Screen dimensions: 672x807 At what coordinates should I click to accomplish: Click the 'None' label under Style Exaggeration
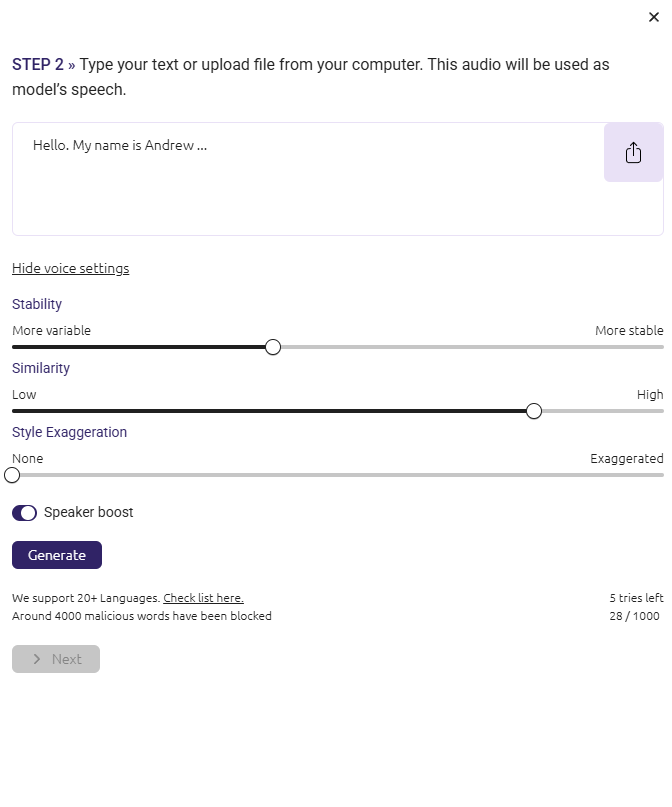(x=28, y=458)
